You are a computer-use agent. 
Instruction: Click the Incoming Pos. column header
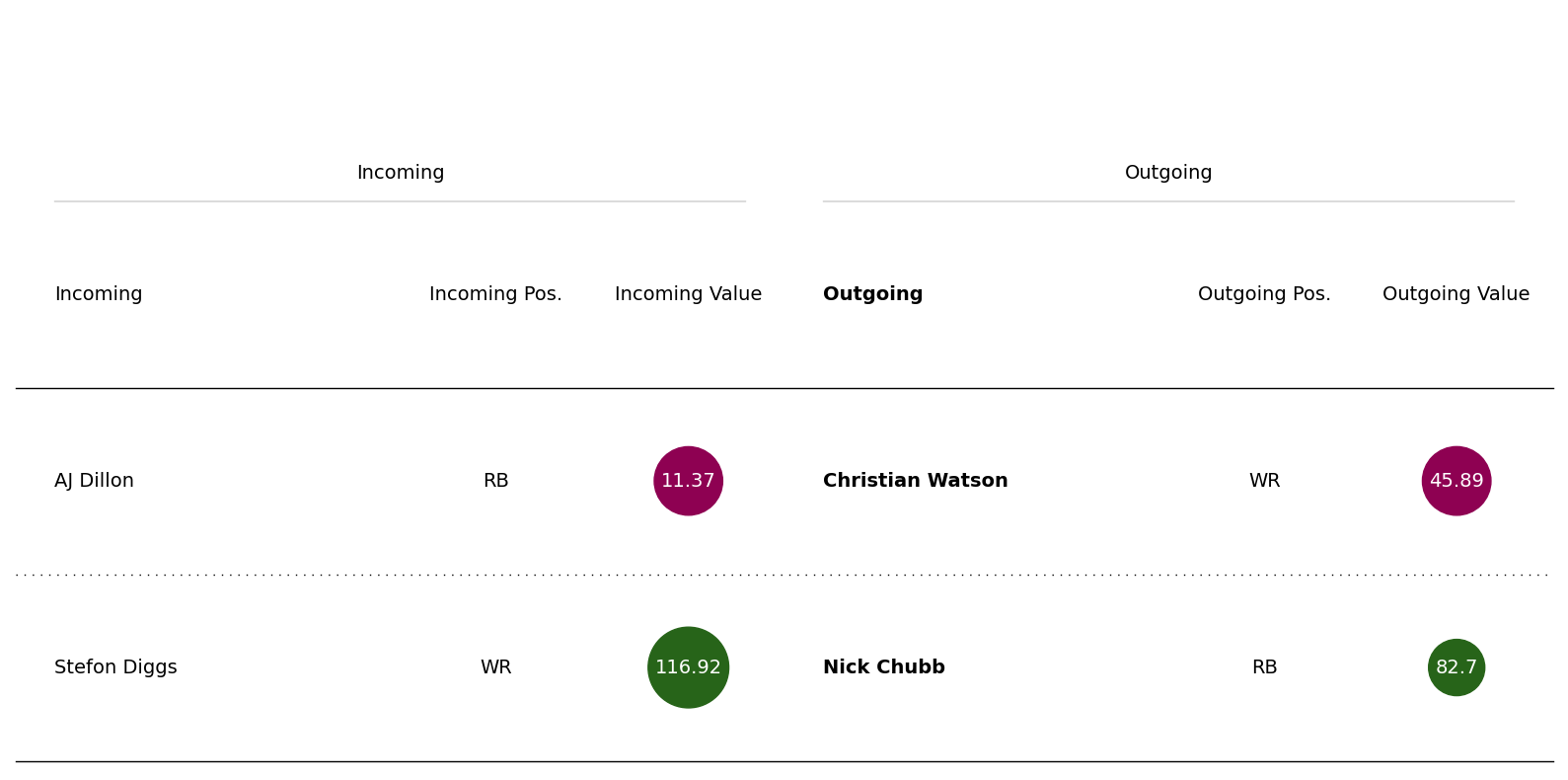point(495,294)
